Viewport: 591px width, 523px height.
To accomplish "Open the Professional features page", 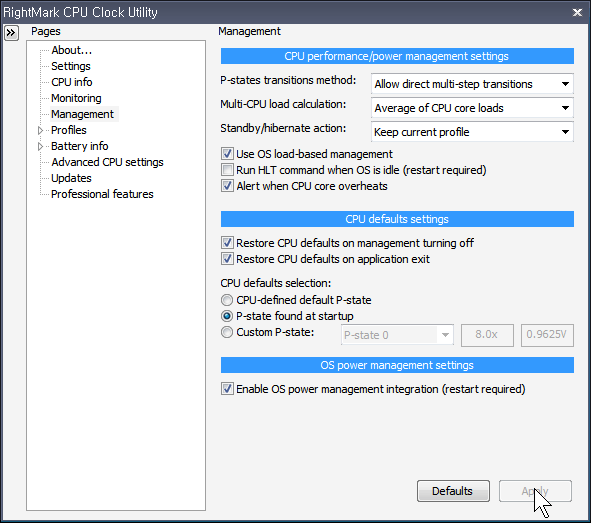I will [x=102, y=194].
